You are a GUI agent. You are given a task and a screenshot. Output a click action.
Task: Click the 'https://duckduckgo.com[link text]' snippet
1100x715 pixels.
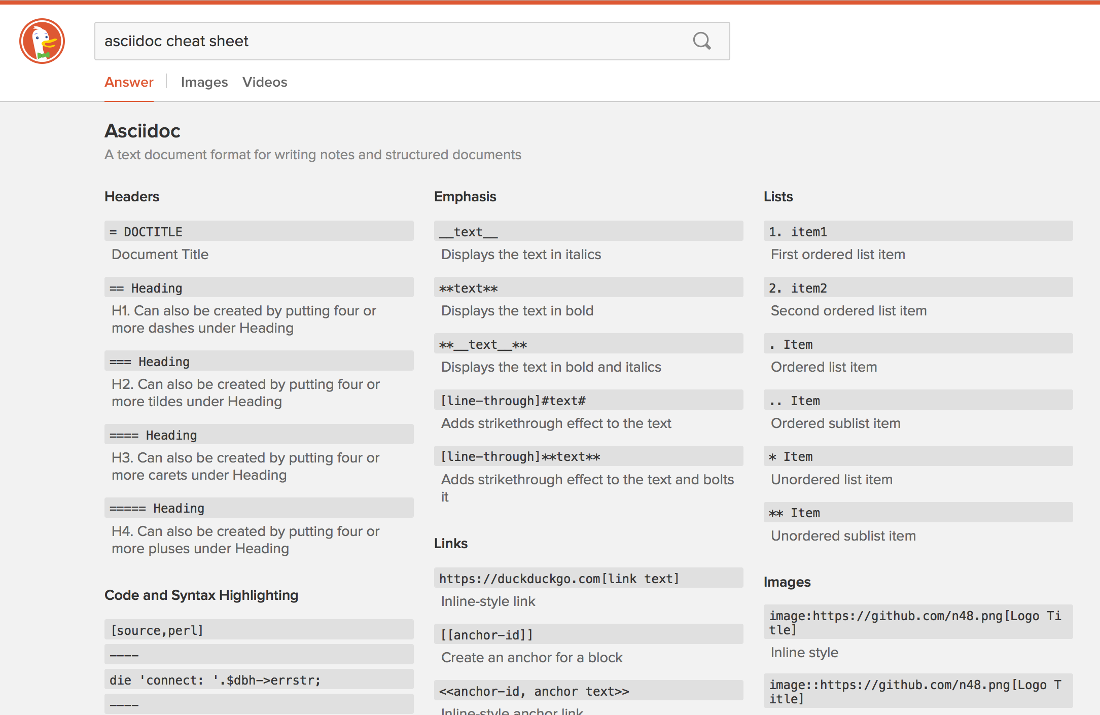(589, 578)
